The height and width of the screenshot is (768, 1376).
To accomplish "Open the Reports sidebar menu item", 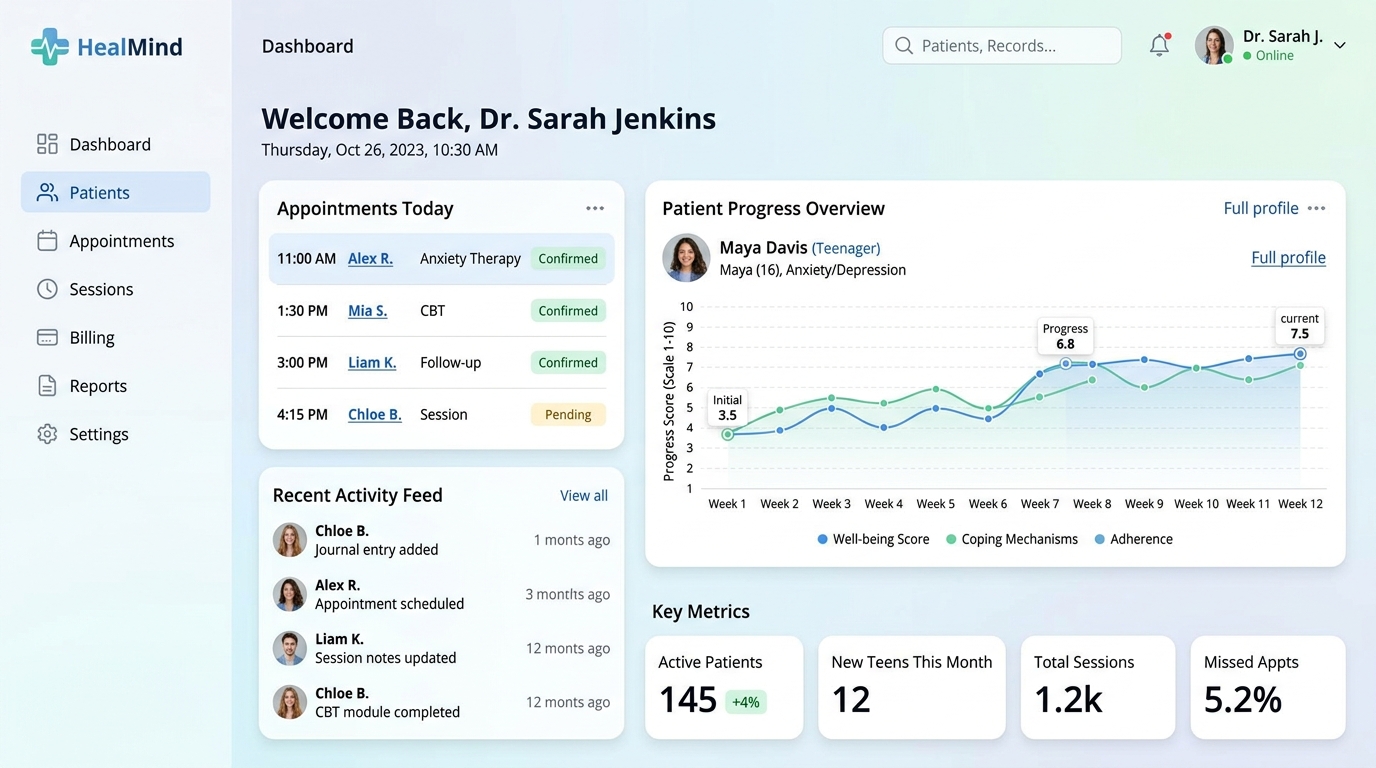I will (x=116, y=385).
